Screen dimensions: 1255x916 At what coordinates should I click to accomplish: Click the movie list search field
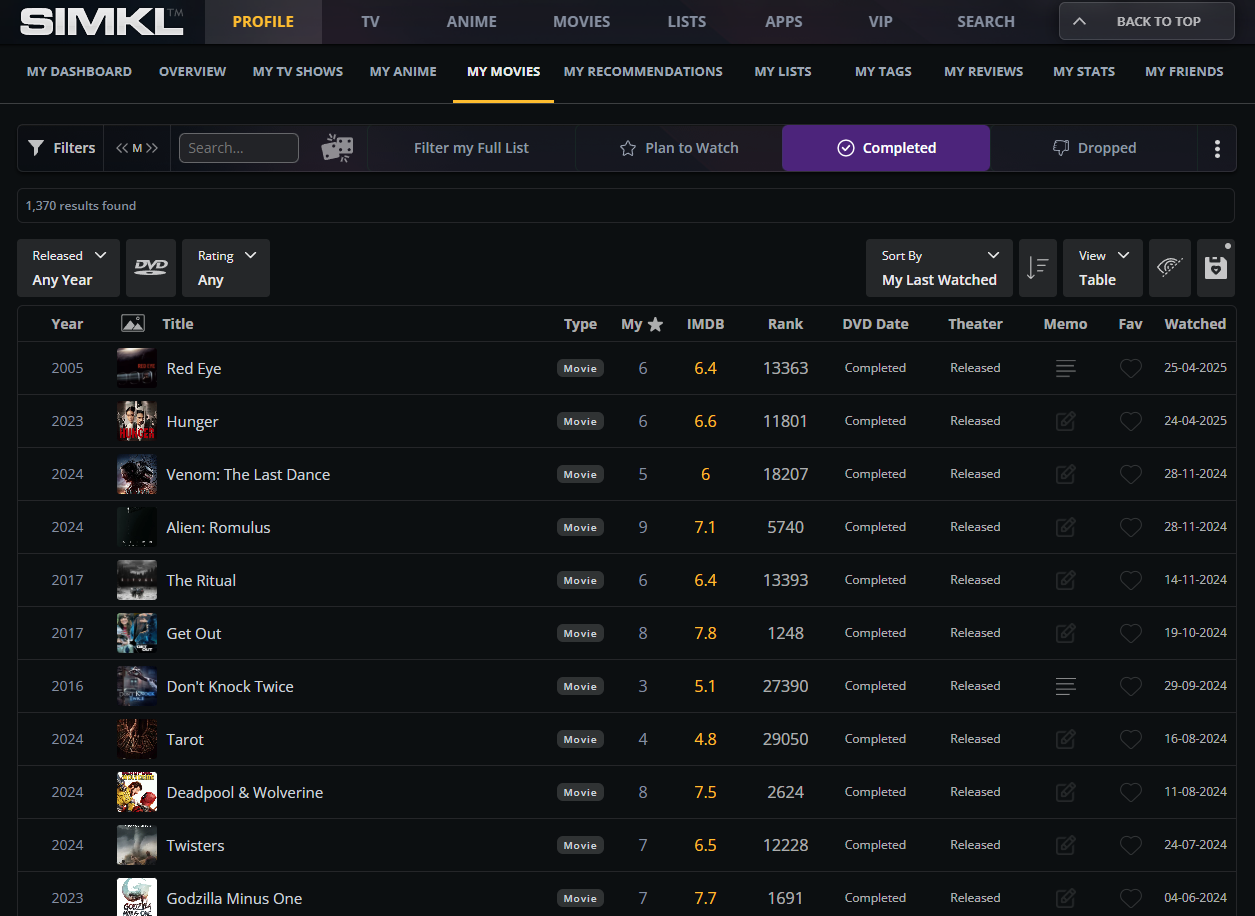pos(238,148)
